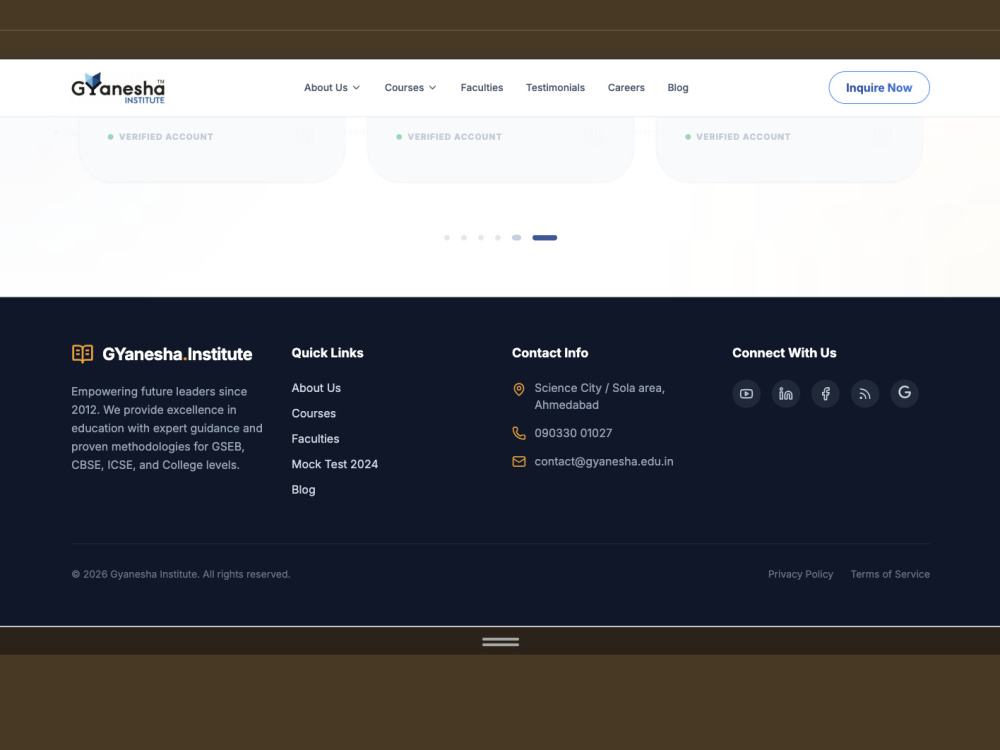Open Courses under Quick Links
The image size is (1000, 750).
point(314,413)
